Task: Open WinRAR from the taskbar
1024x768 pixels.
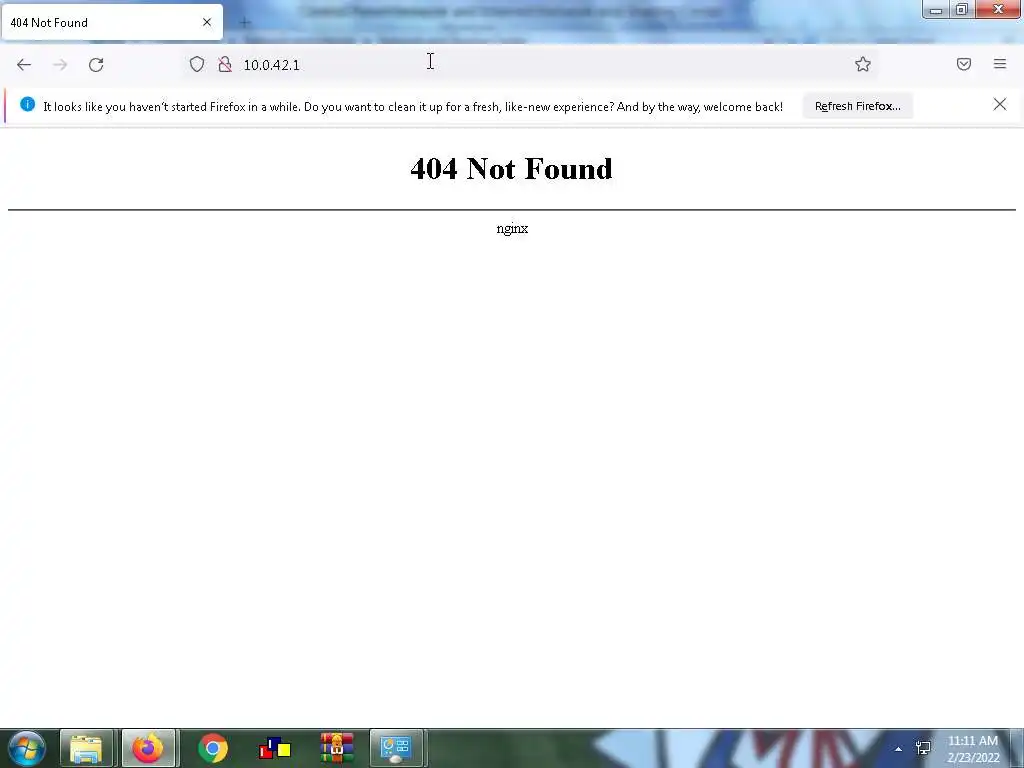Action: point(337,748)
